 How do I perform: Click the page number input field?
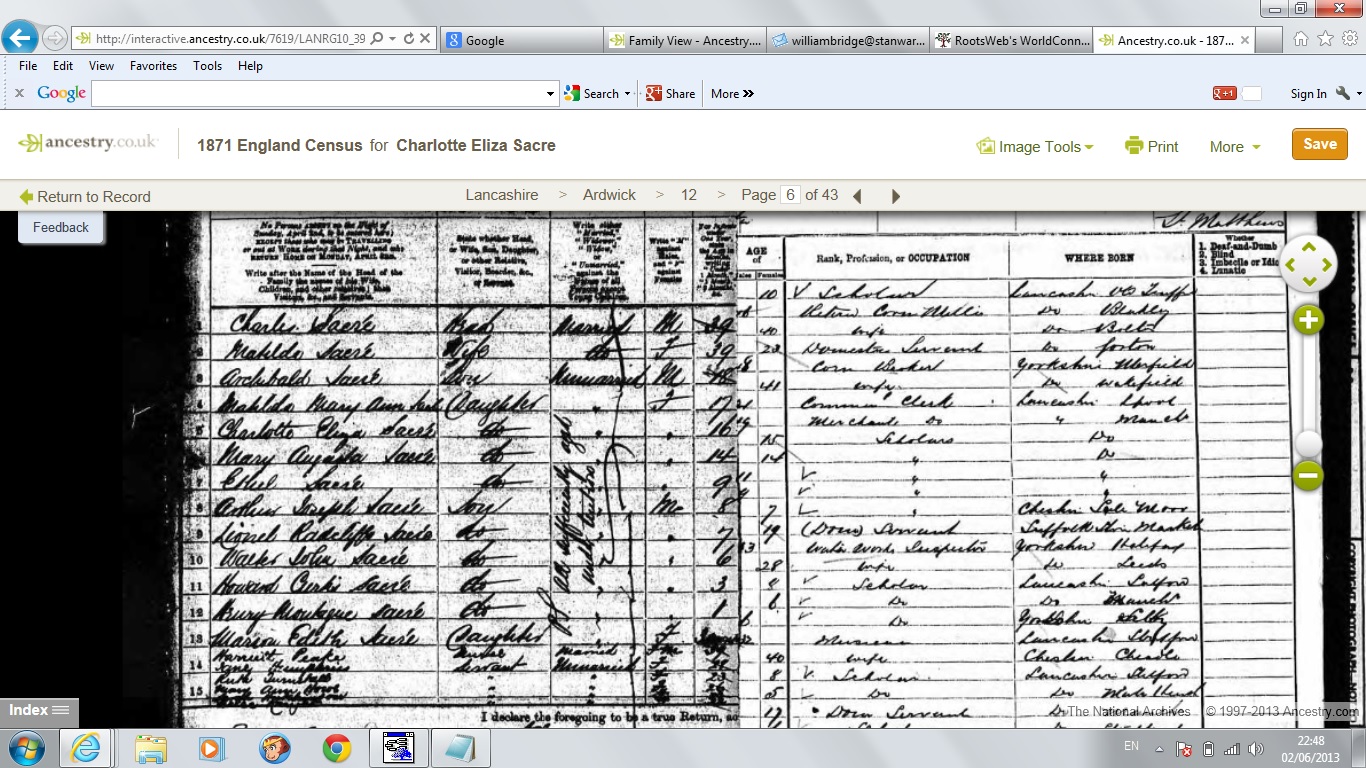(790, 195)
